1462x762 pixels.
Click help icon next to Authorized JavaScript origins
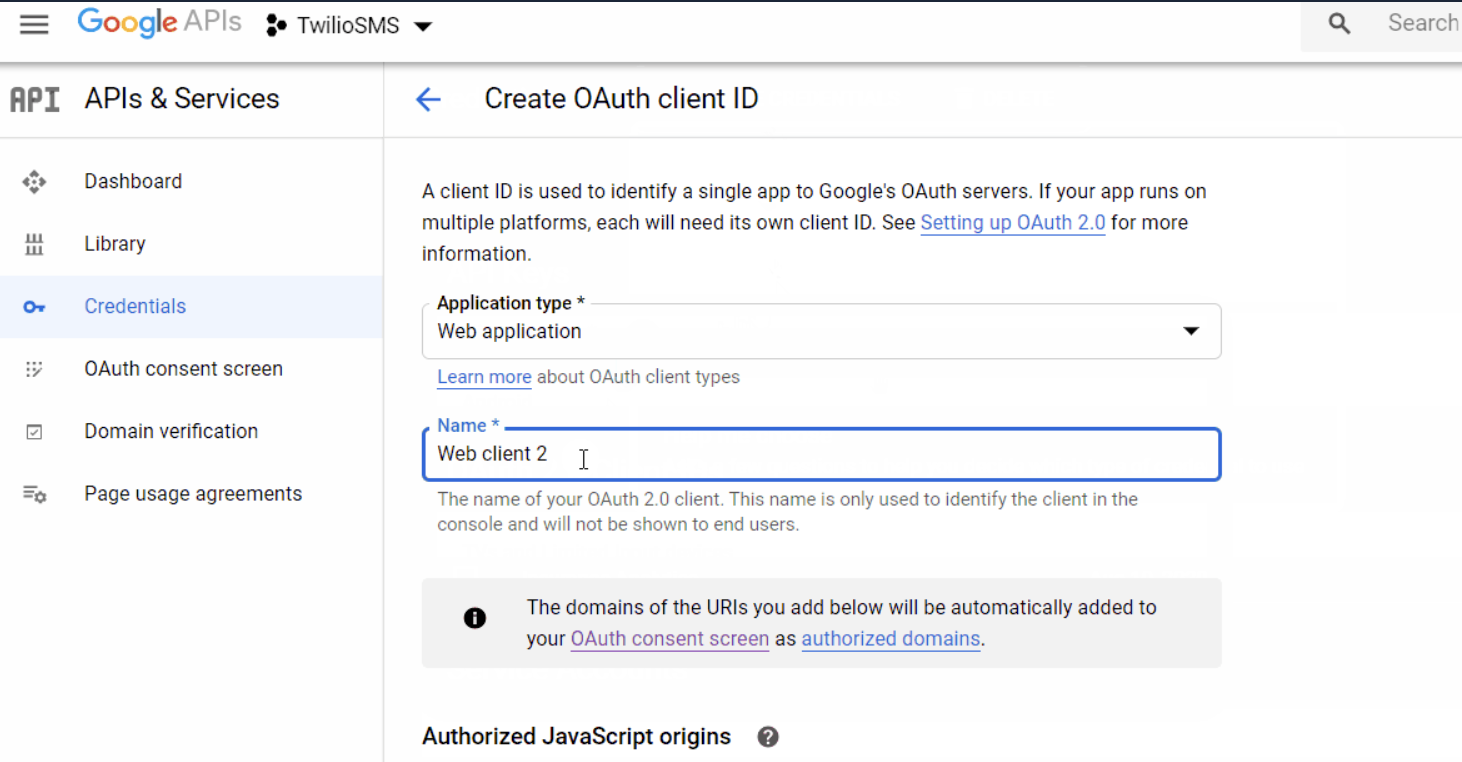(767, 737)
